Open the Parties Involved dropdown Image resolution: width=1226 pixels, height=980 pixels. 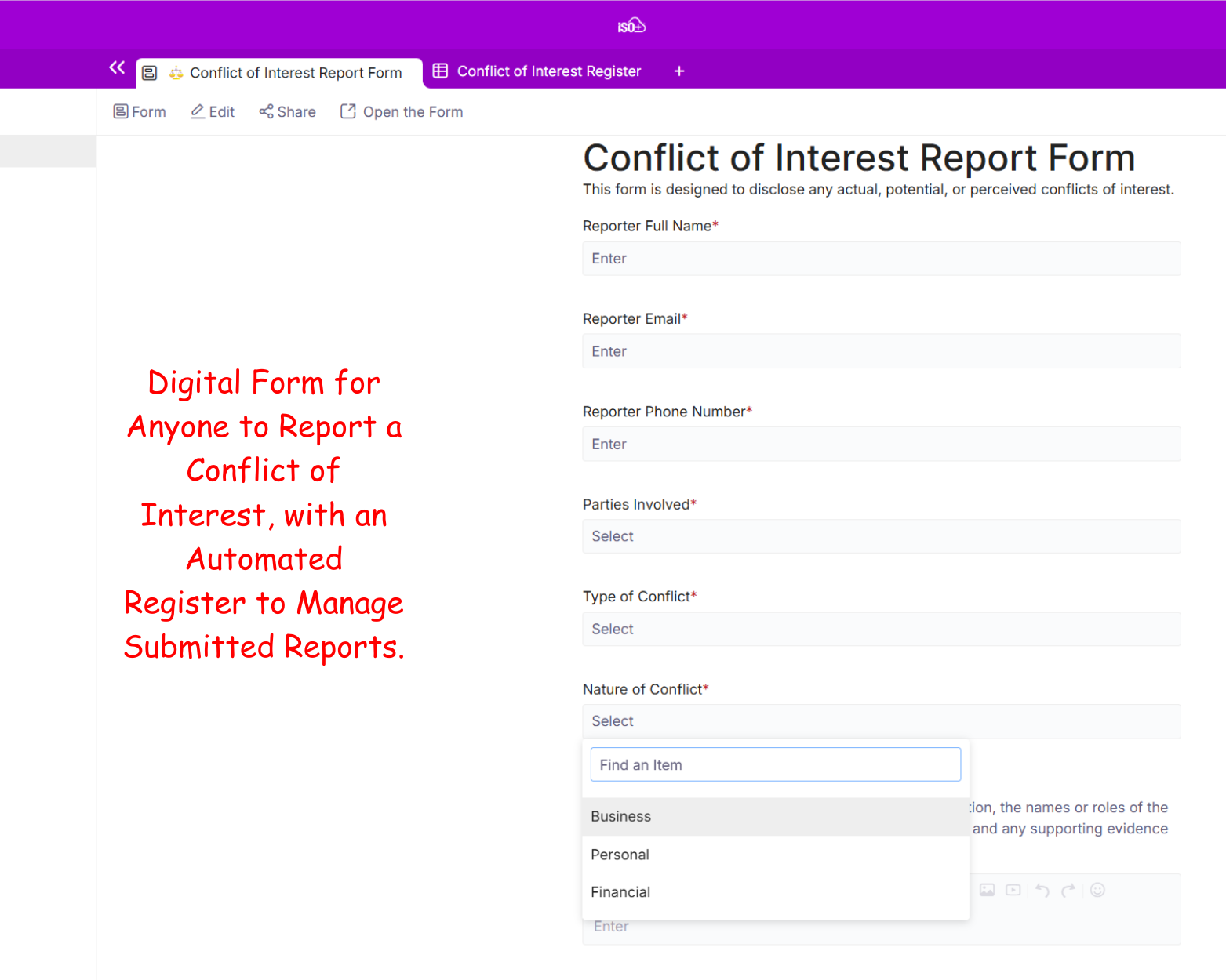click(881, 536)
